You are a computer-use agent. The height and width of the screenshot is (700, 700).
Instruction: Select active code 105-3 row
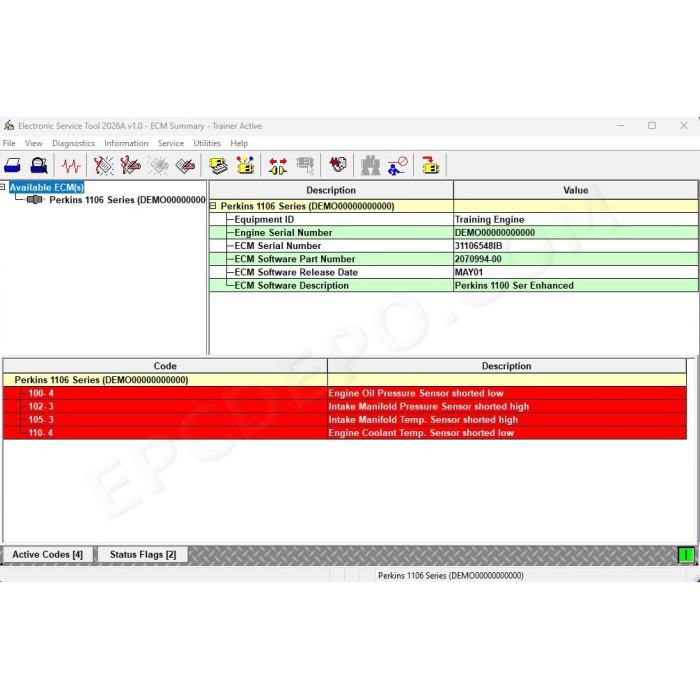[345, 420]
